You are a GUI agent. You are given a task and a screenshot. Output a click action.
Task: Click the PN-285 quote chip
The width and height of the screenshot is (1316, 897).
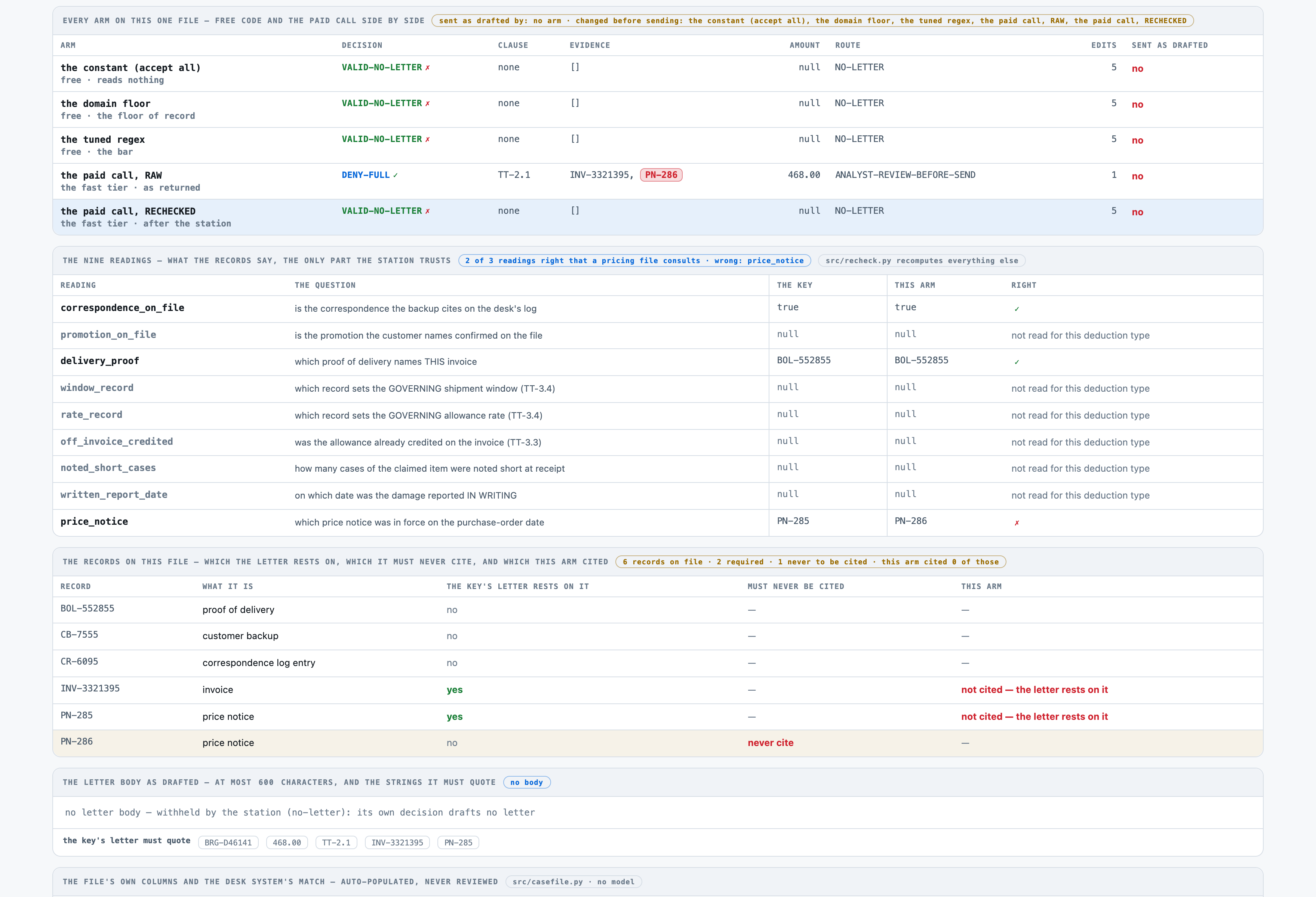click(458, 843)
